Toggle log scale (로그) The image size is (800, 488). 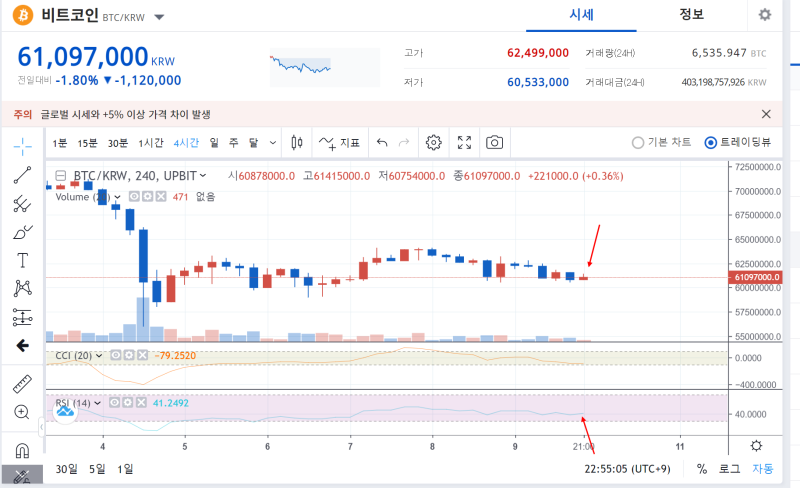[729, 469]
